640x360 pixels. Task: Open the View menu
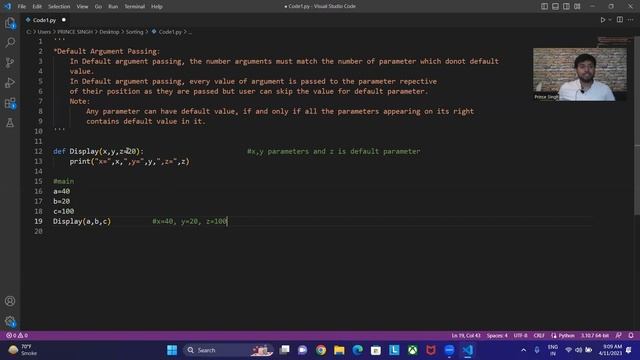(x=82, y=7)
